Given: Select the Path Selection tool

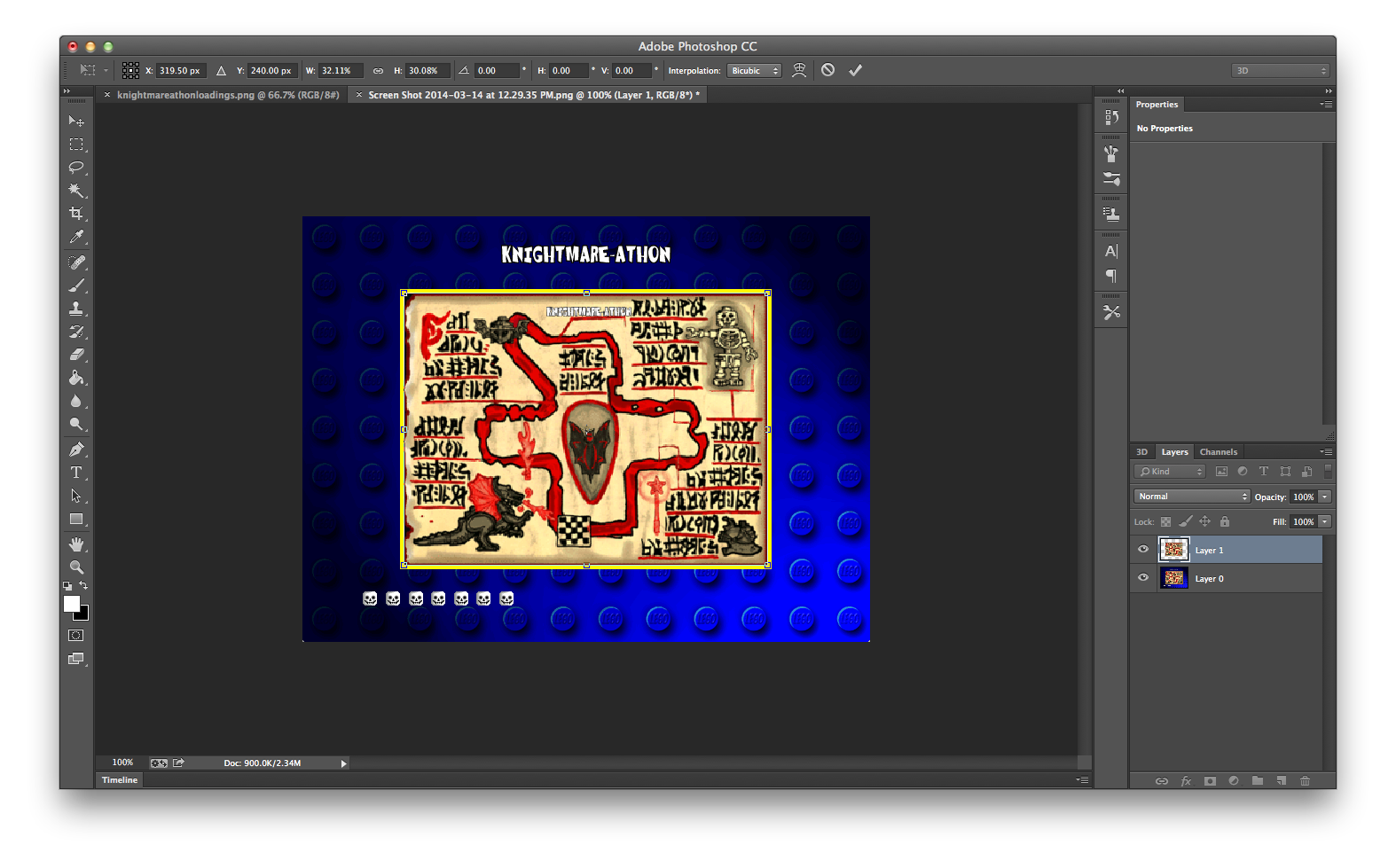Looking at the screenshot, I should tap(76, 496).
